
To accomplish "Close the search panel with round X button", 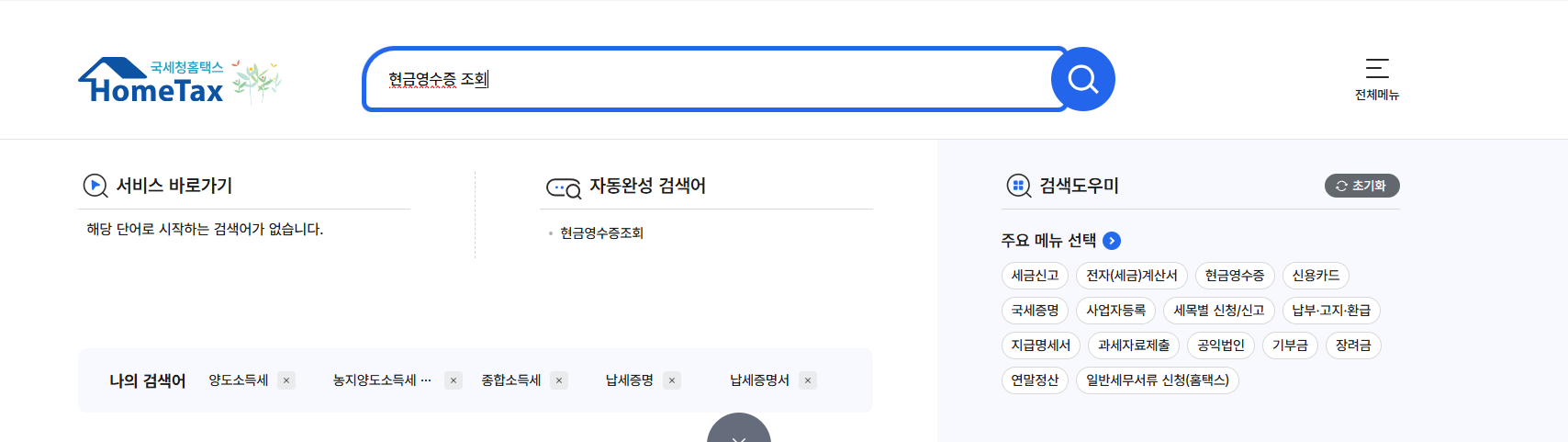I will pos(739,430).
